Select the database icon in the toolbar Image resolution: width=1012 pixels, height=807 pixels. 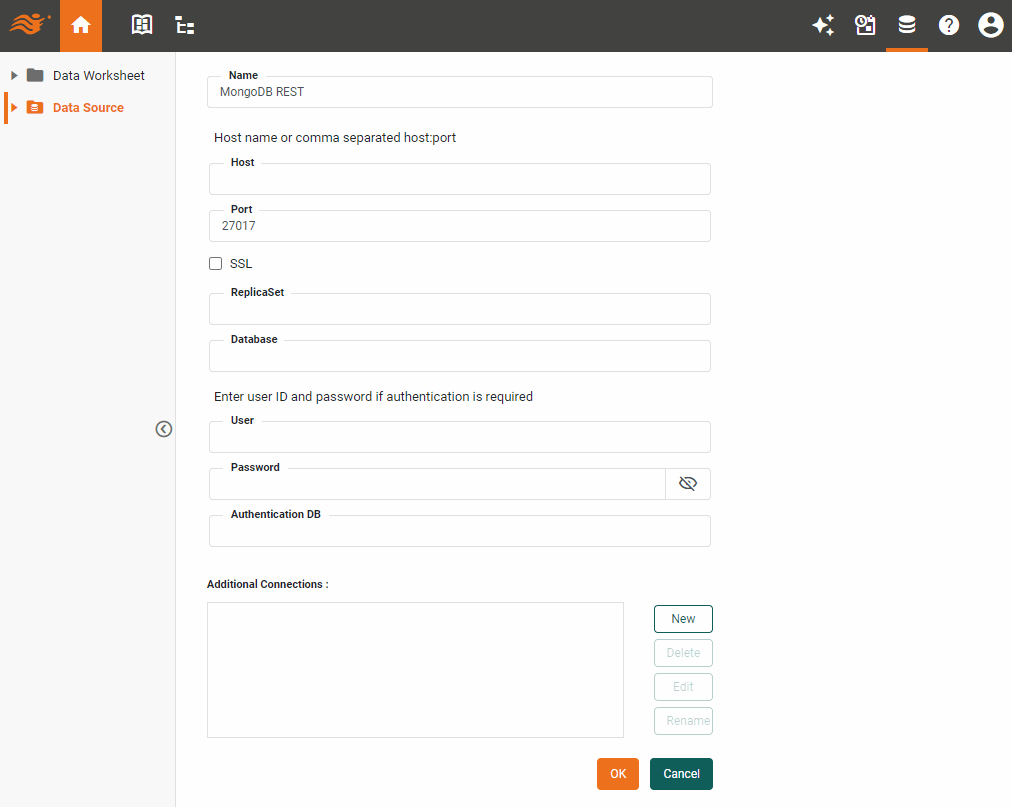click(x=906, y=25)
